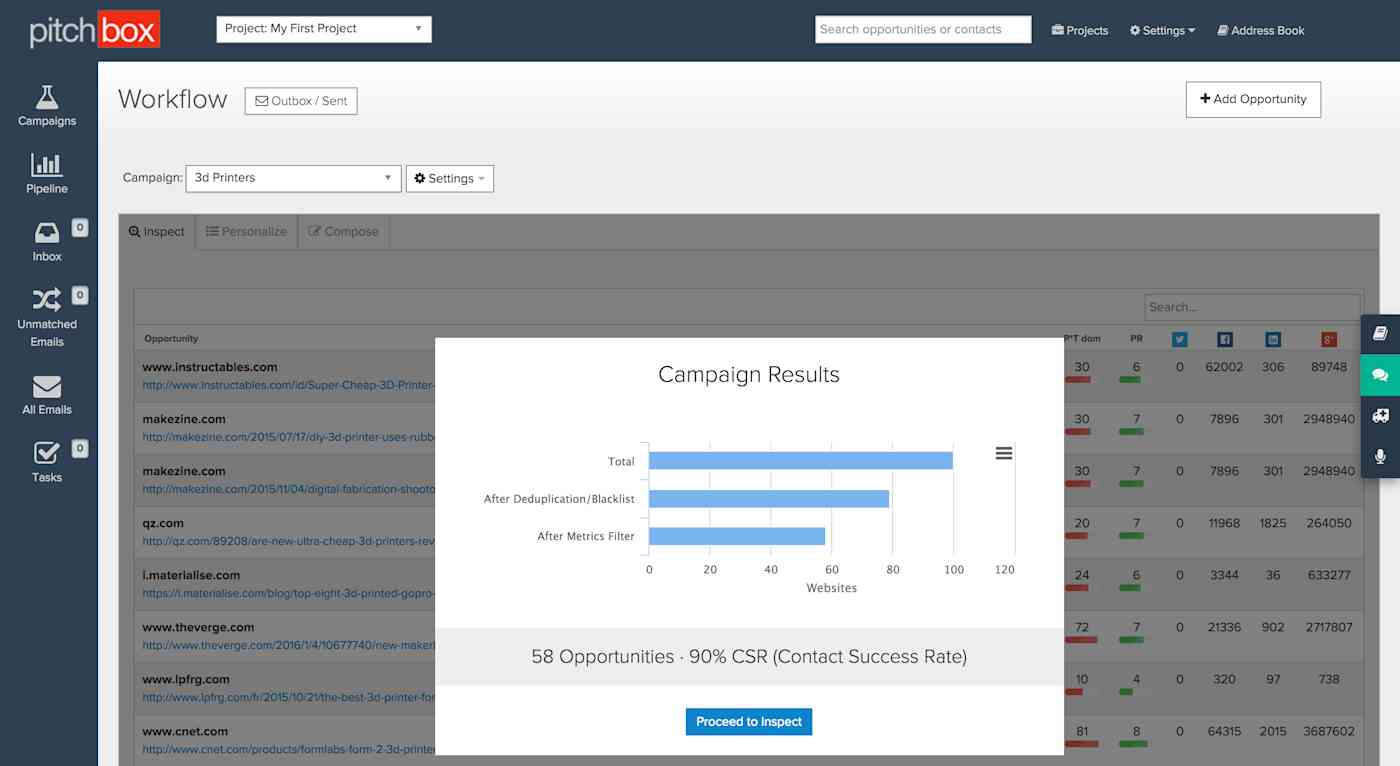
Task: Open the Address Book from the top bar
Action: 1261,30
